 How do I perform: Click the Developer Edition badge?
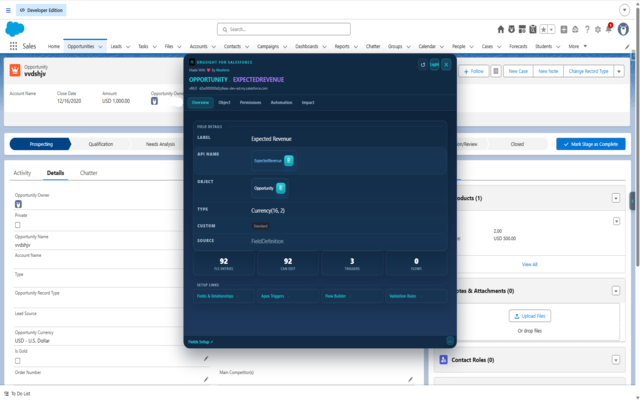pyautogui.click(x=41, y=10)
